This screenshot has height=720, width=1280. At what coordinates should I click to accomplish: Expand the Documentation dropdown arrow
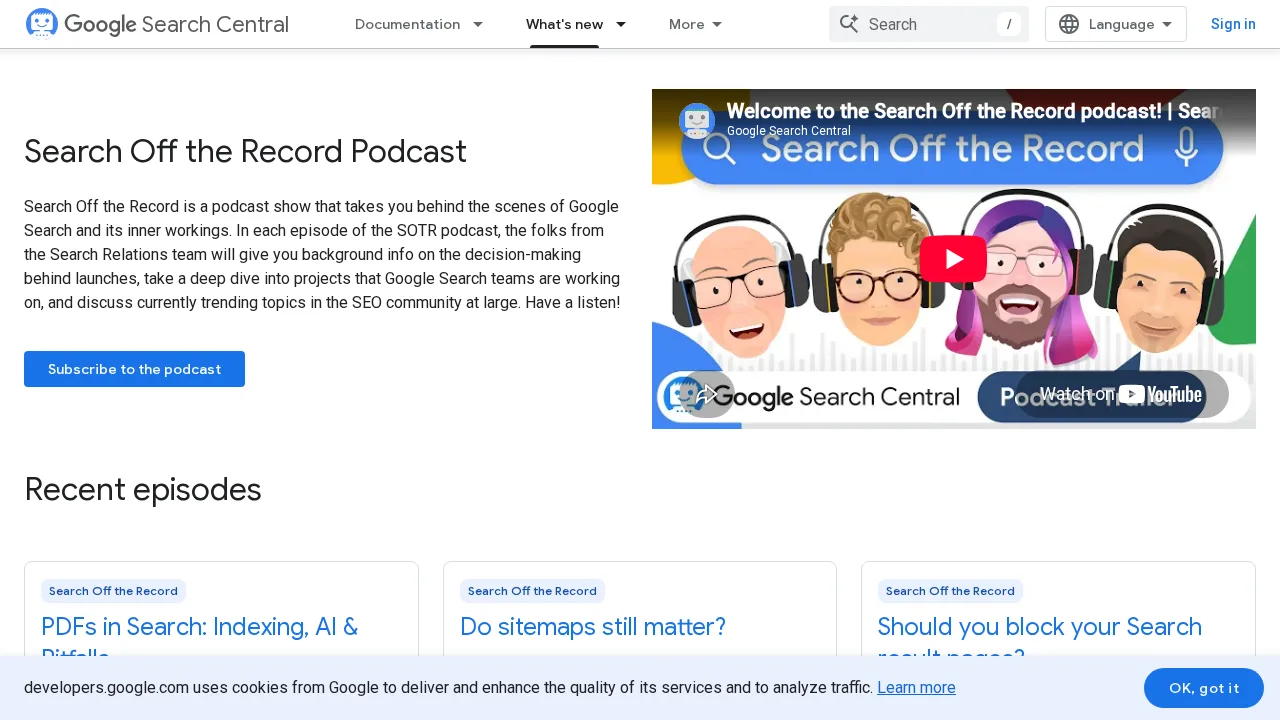[478, 24]
